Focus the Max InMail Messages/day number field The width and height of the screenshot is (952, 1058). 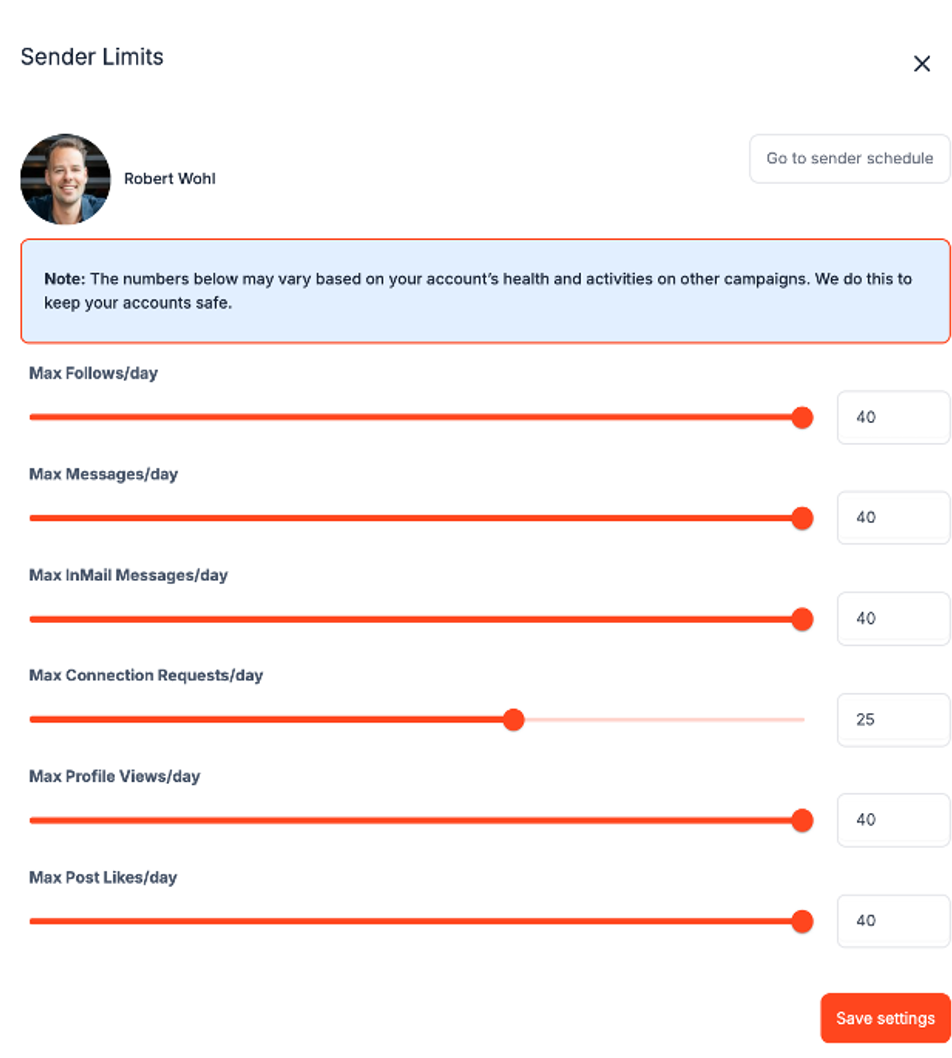click(x=892, y=618)
